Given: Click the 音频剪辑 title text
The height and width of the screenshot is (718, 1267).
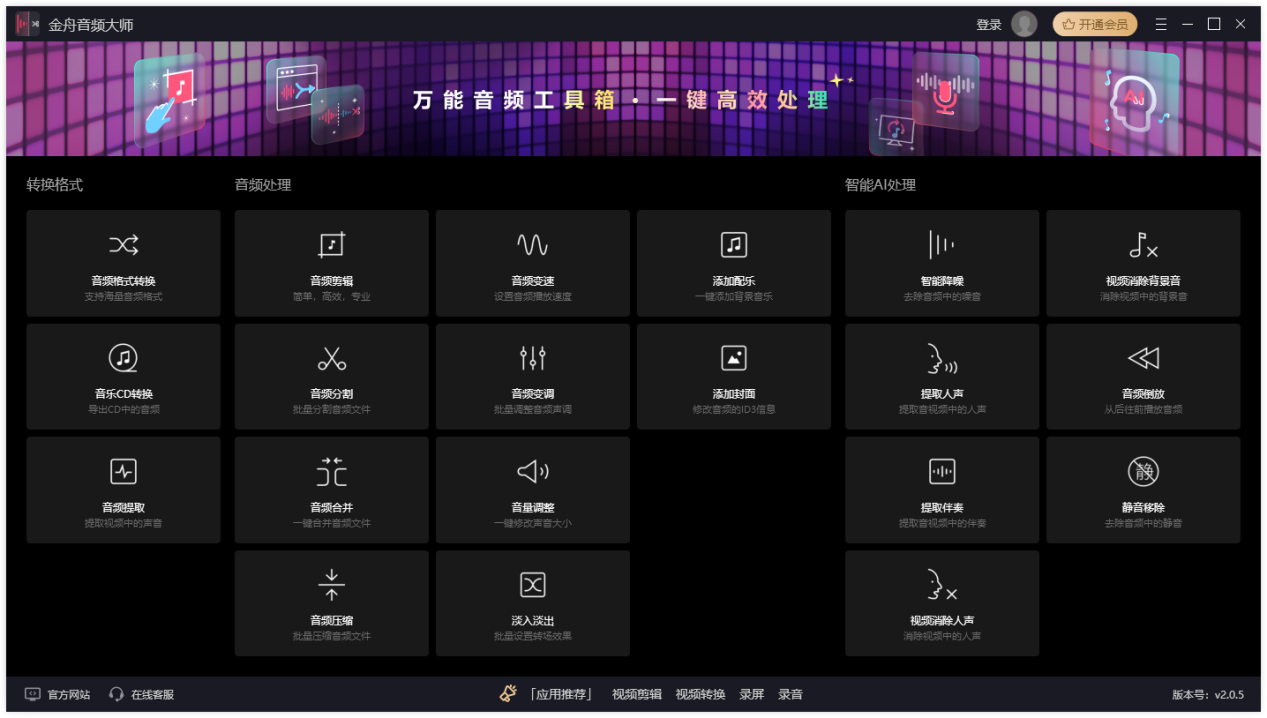Looking at the screenshot, I should (x=331, y=281).
